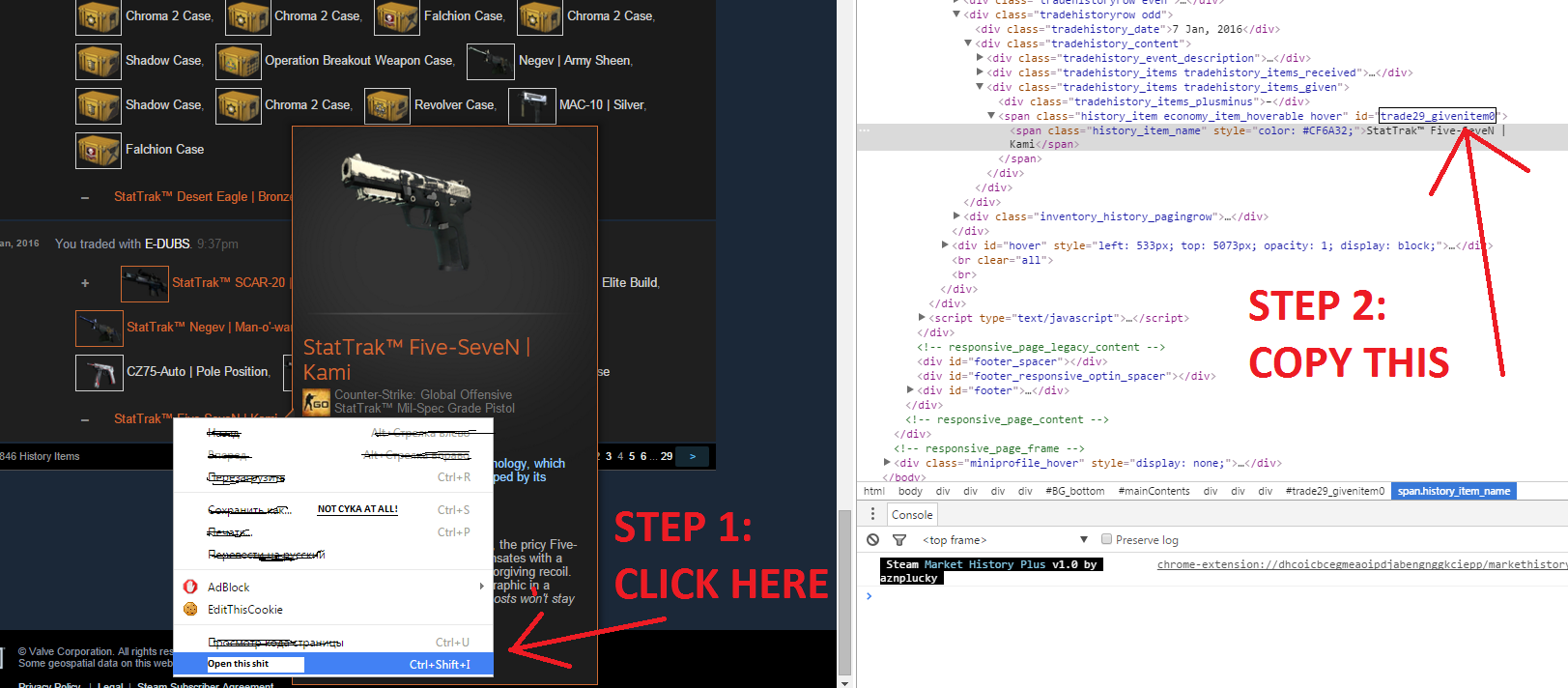The width and height of the screenshot is (1568, 688).
Task: Collapse the tradehistoryrow odd div node
Action: tap(956, 14)
